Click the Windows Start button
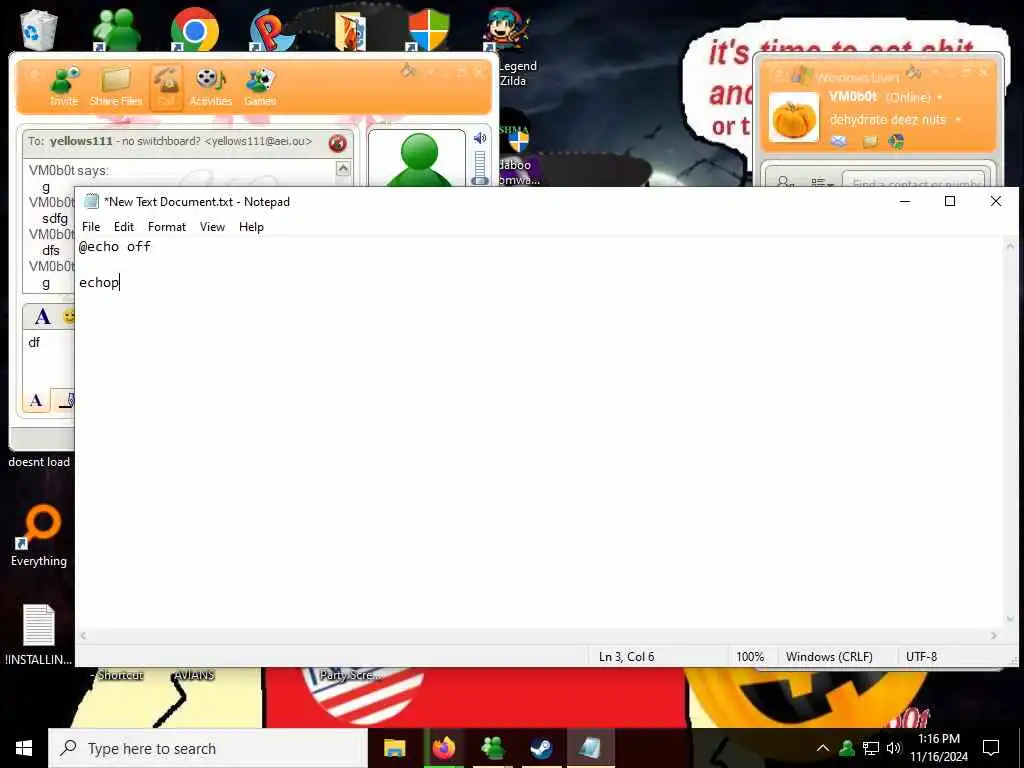 24,748
